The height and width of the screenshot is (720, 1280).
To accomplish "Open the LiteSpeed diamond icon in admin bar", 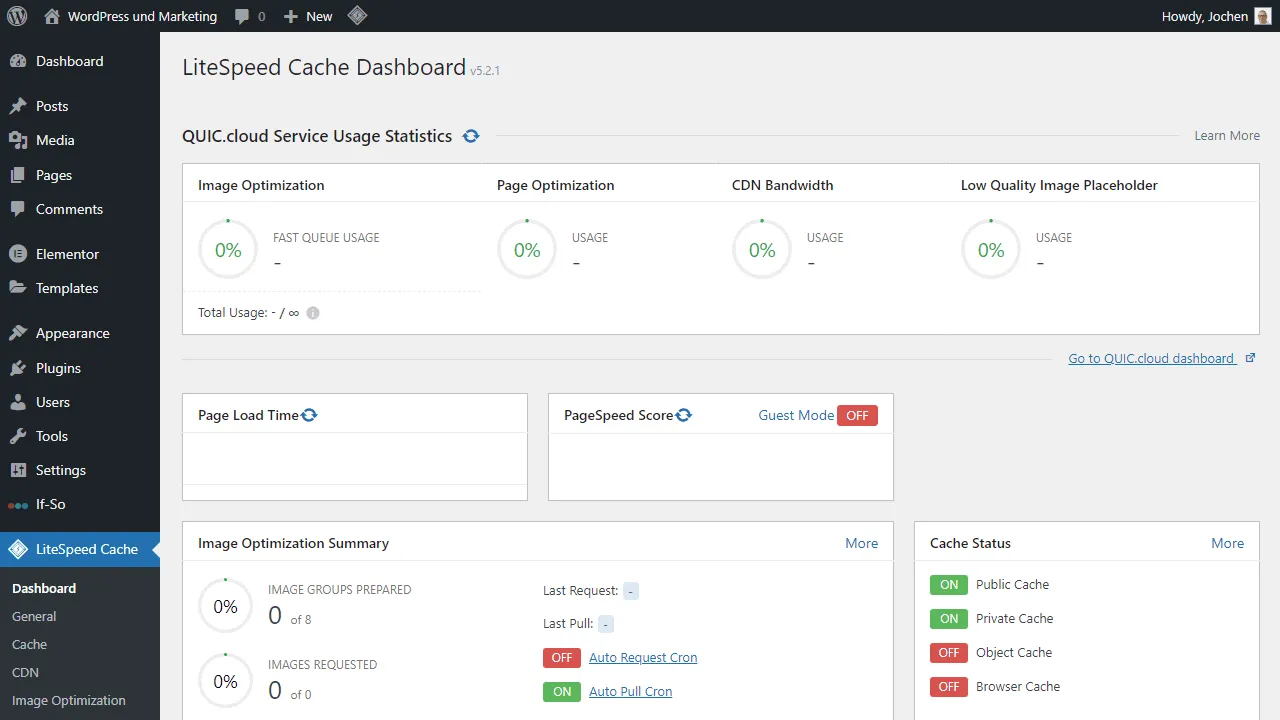I will point(357,16).
